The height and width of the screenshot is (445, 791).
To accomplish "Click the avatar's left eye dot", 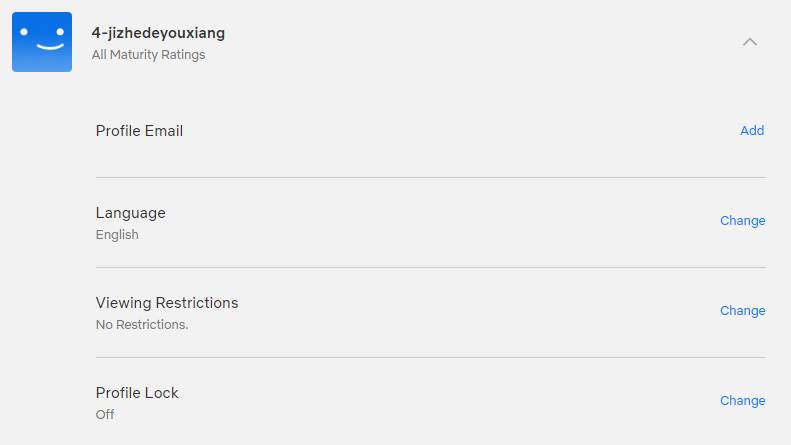I will point(24,32).
